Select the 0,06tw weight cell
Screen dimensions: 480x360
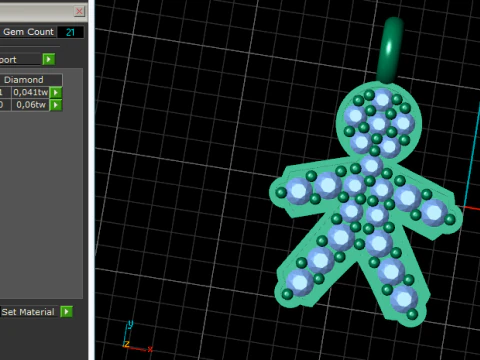(30, 105)
